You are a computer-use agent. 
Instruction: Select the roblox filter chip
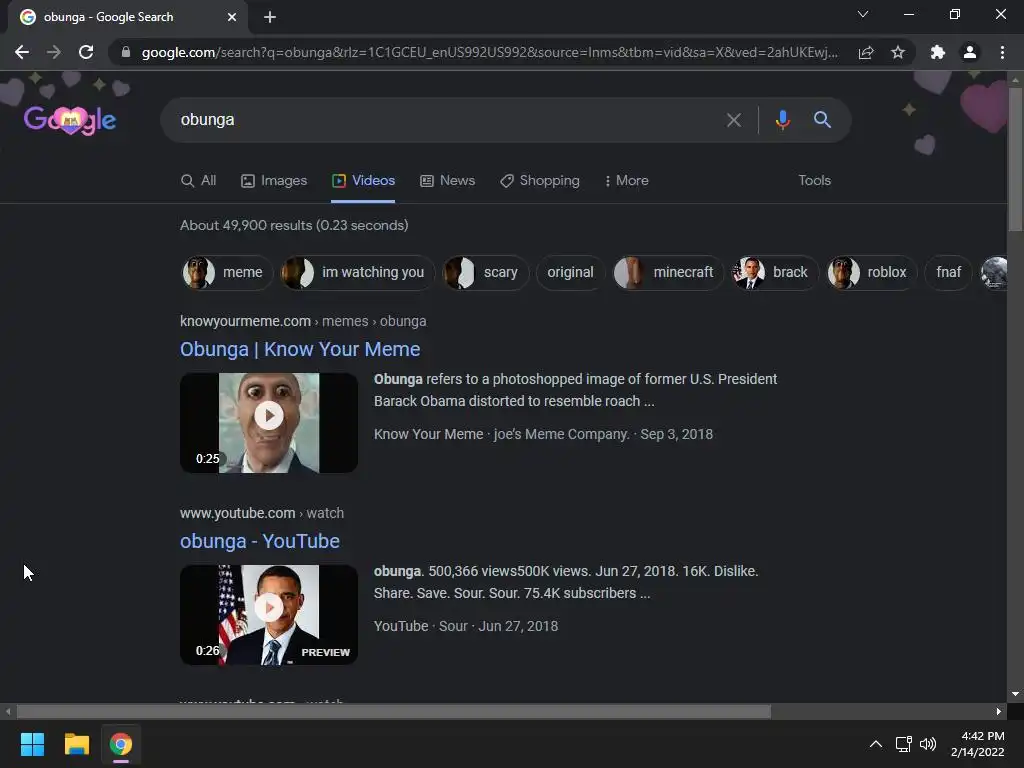(871, 272)
